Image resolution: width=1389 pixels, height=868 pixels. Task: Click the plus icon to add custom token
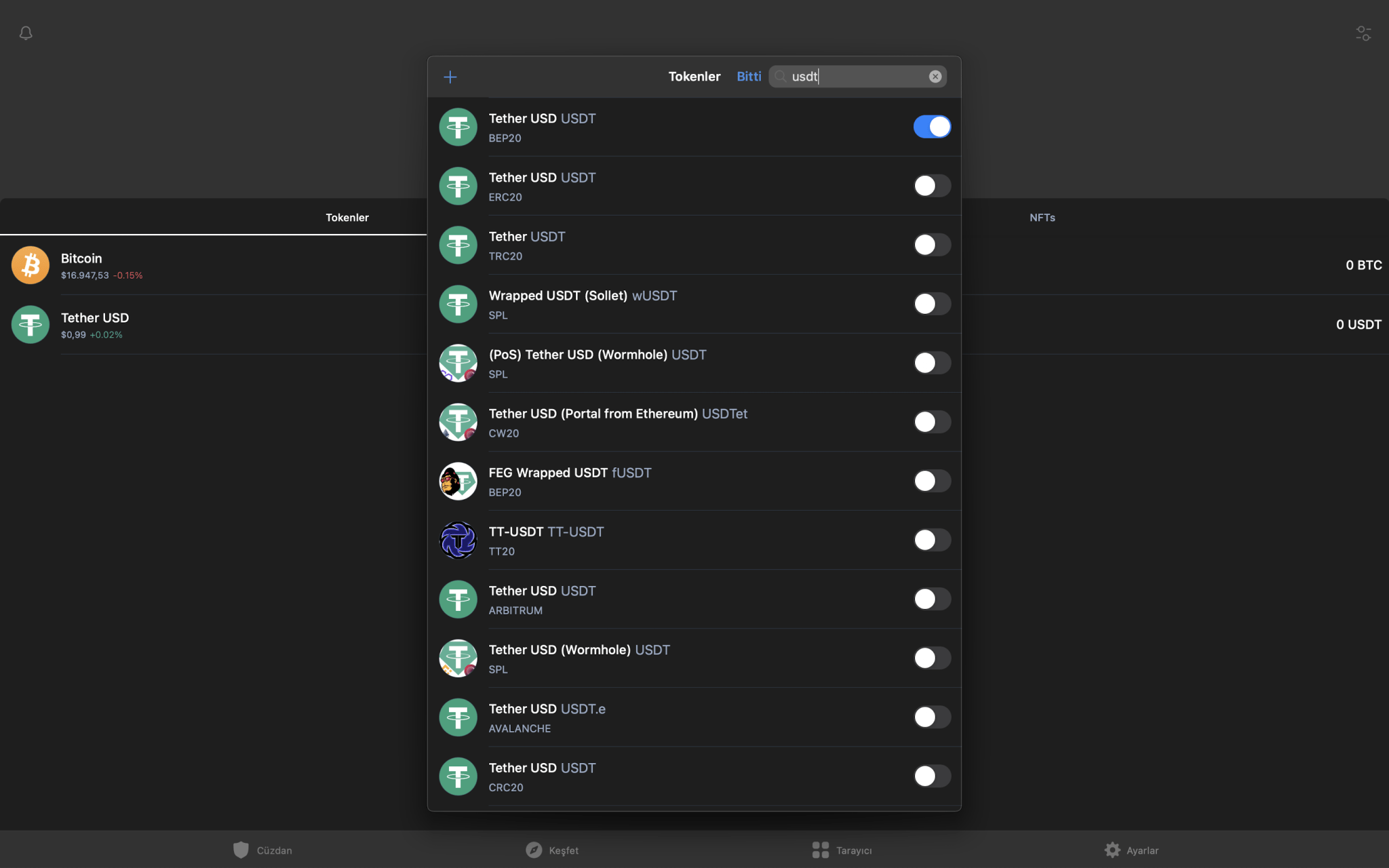(450, 77)
